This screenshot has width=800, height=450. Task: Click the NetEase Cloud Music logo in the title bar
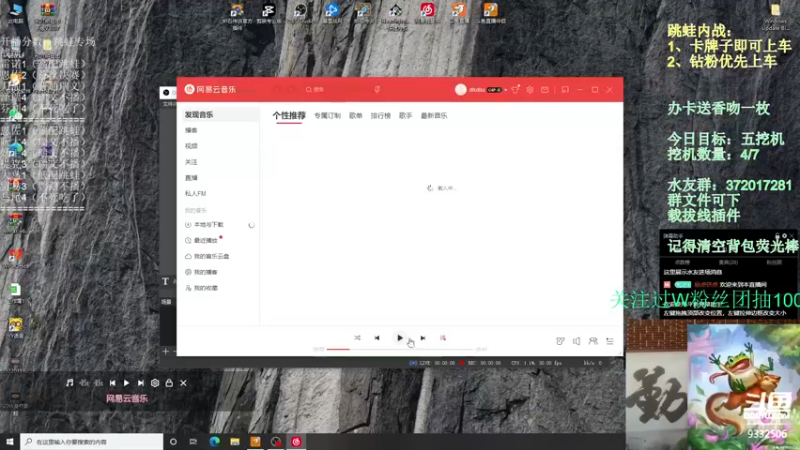click(210, 89)
